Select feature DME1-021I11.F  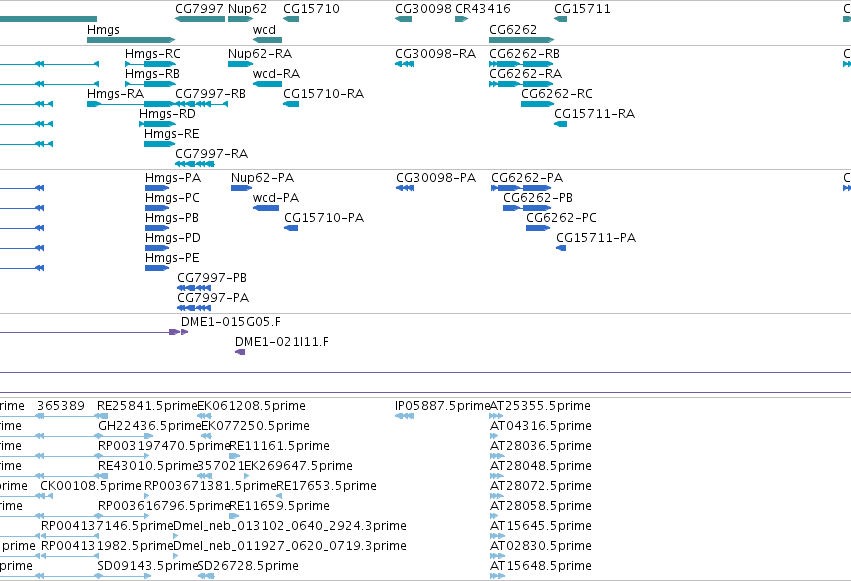point(240,352)
